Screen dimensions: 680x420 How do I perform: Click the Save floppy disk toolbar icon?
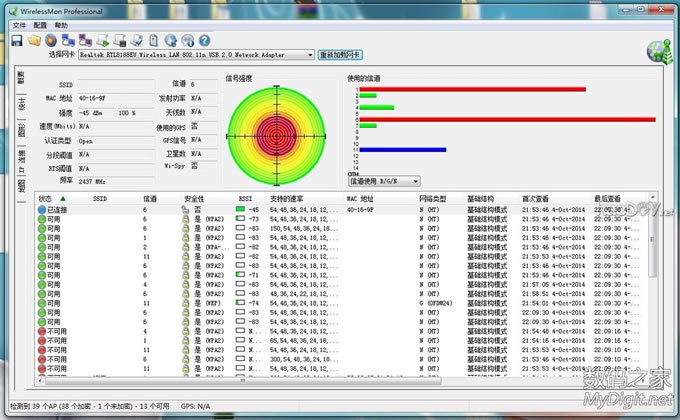pyautogui.click(x=16, y=40)
